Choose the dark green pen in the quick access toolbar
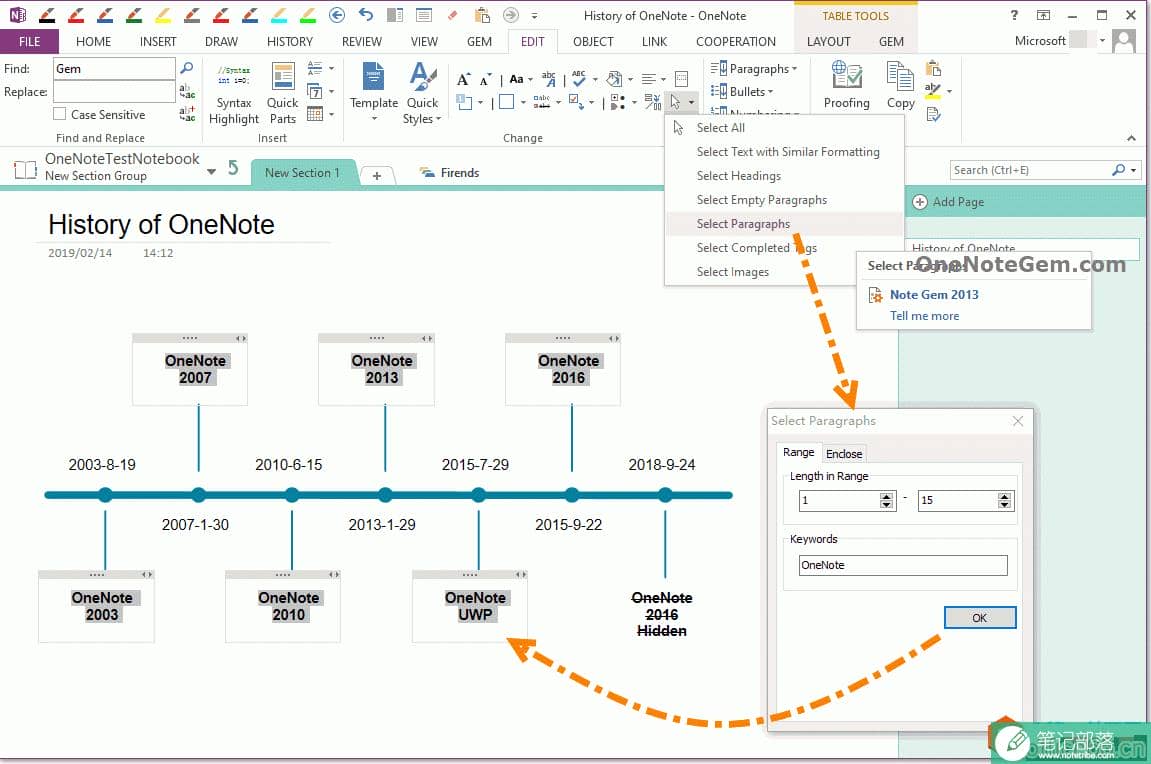 [134, 15]
